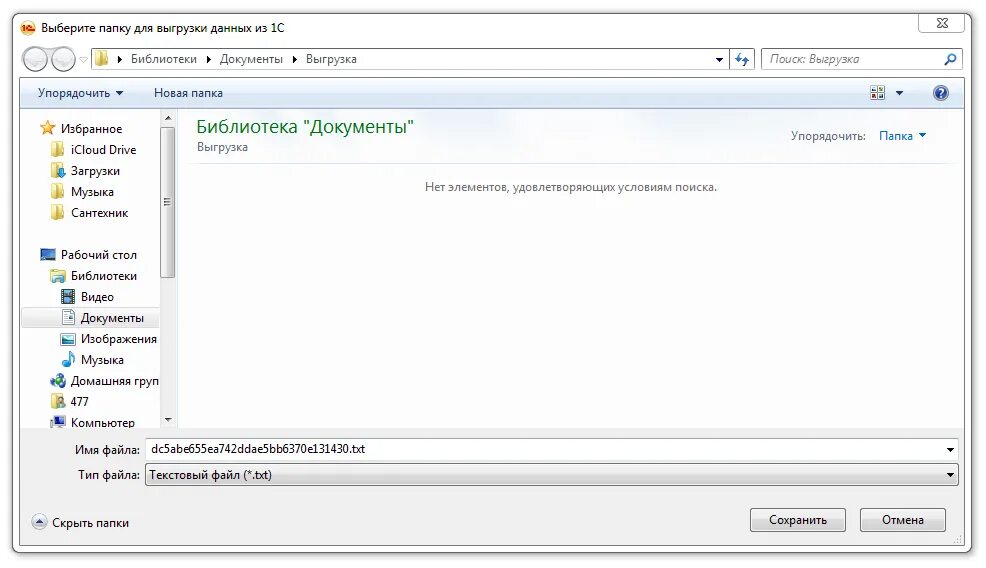Open address bar previous locations dropdown
Image resolution: width=986 pixels, height=568 pixels.
(719, 60)
